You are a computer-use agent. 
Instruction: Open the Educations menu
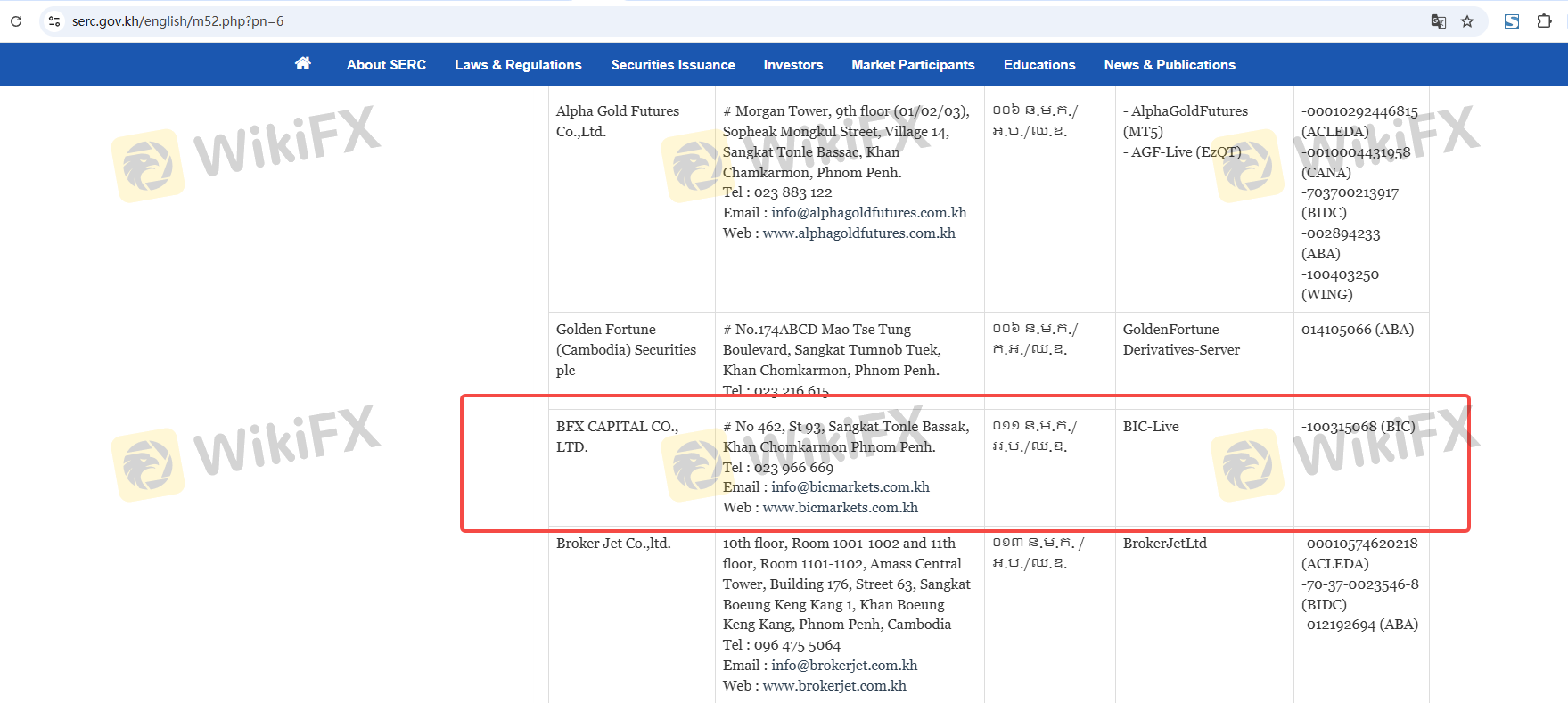click(1039, 65)
